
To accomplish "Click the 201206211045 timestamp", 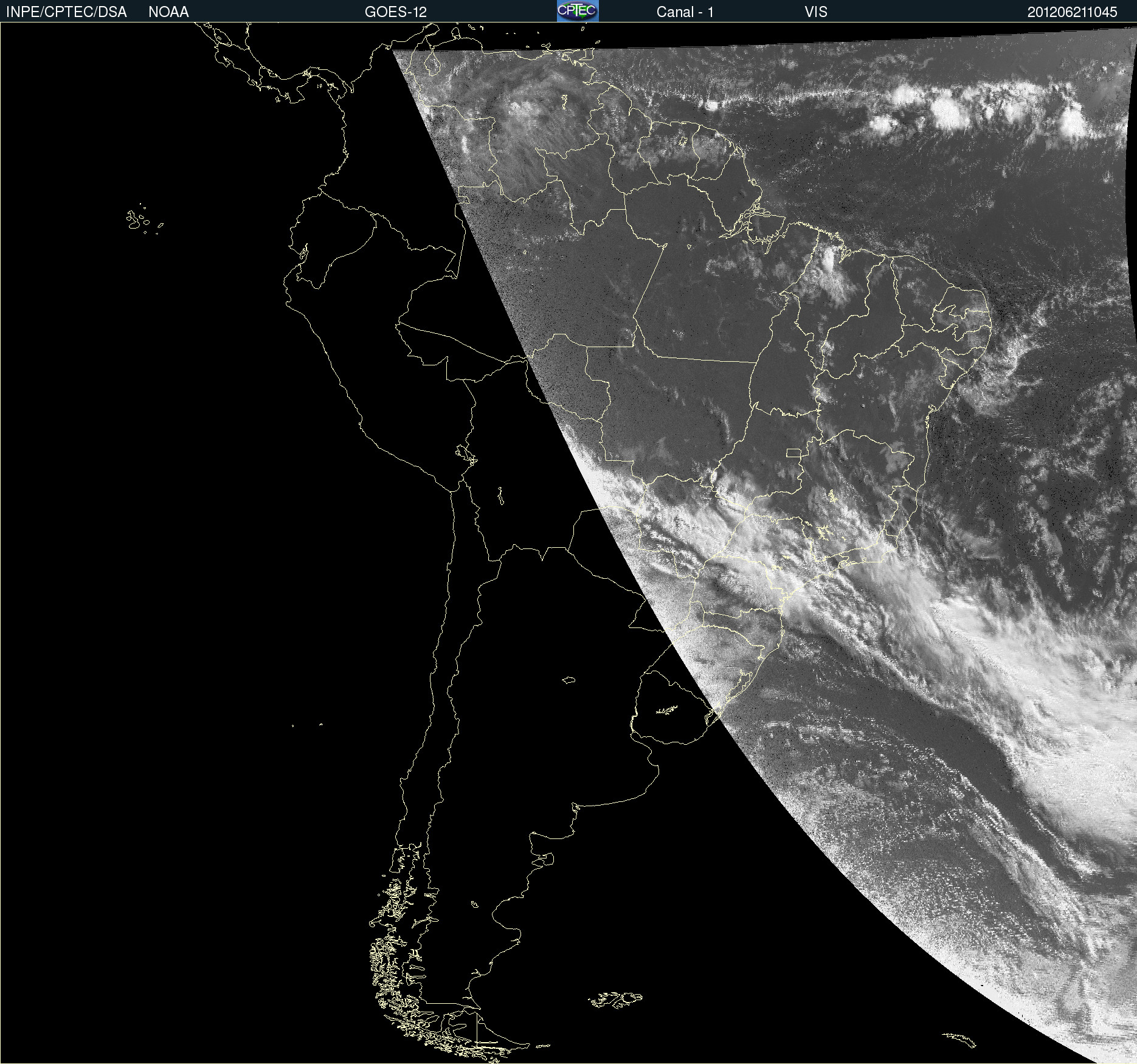I will 1073,12.
